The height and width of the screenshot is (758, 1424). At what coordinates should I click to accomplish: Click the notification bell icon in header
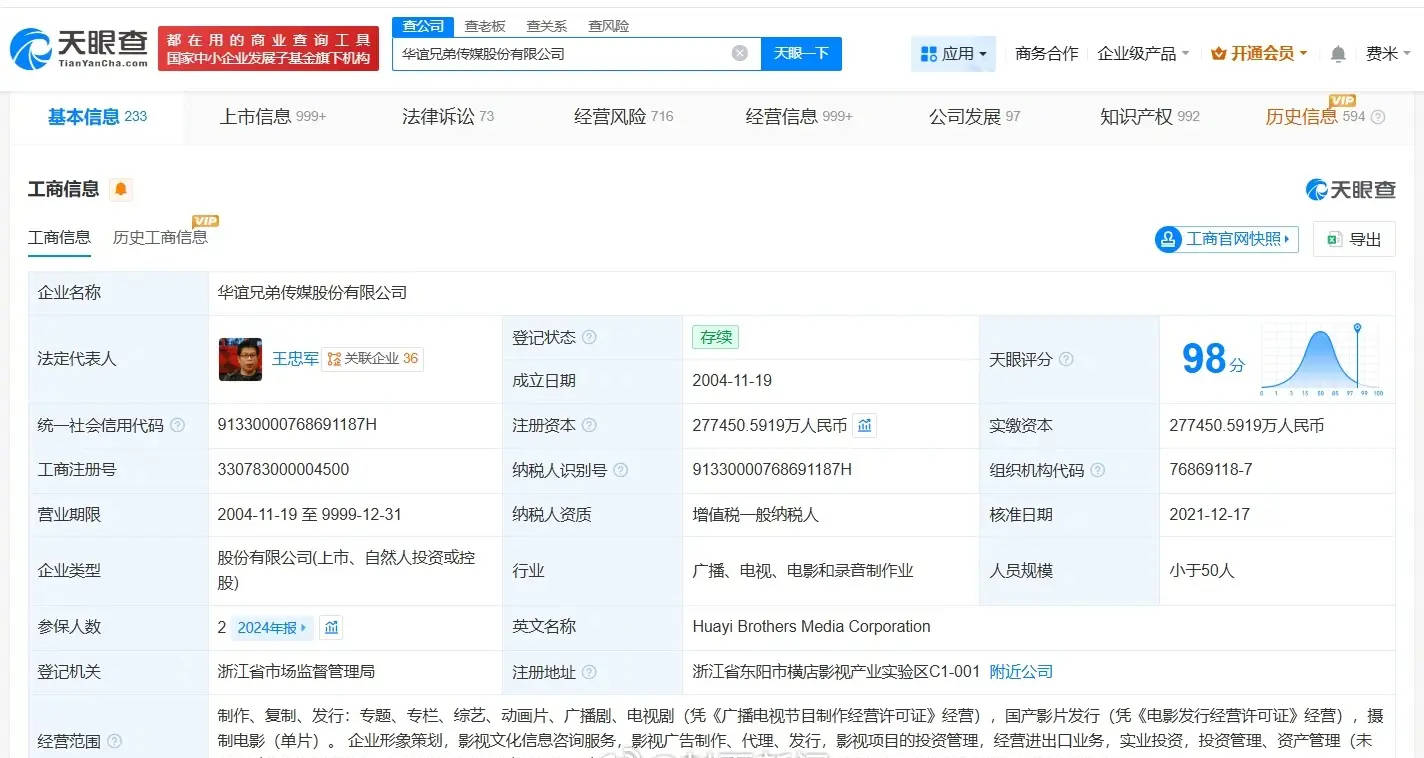tap(1338, 54)
